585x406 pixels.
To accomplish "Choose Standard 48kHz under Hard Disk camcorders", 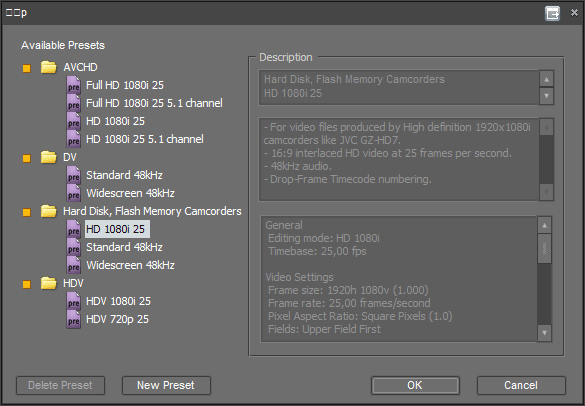I will click(x=124, y=247).
